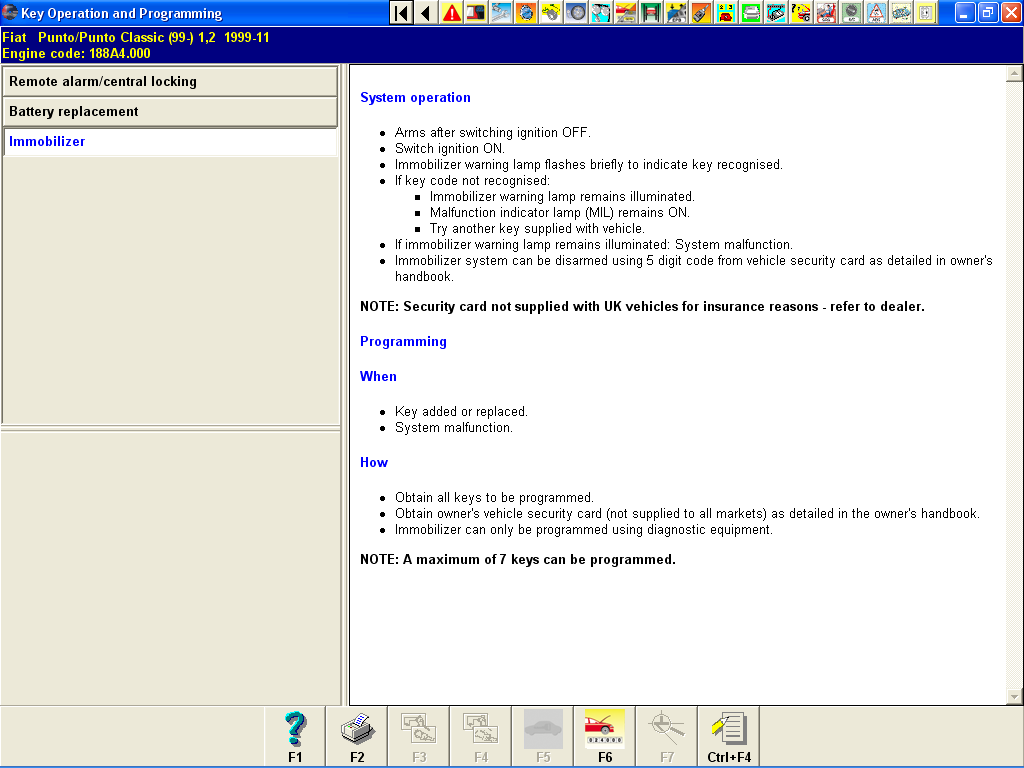
Task: Click 'Malfunction indicator lamp (MIL) remains ON.'
Action: tap(560, 212)
